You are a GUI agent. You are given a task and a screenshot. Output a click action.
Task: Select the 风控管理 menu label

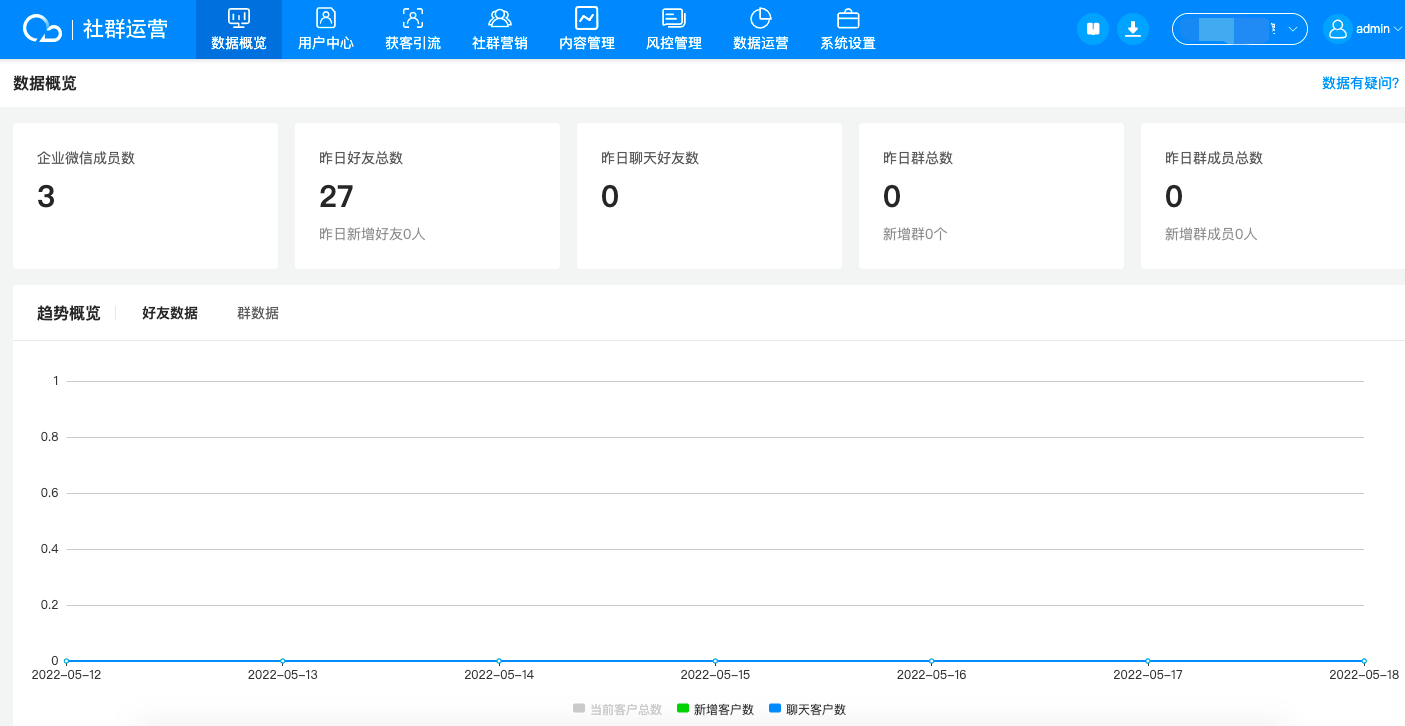coord(674,43)
